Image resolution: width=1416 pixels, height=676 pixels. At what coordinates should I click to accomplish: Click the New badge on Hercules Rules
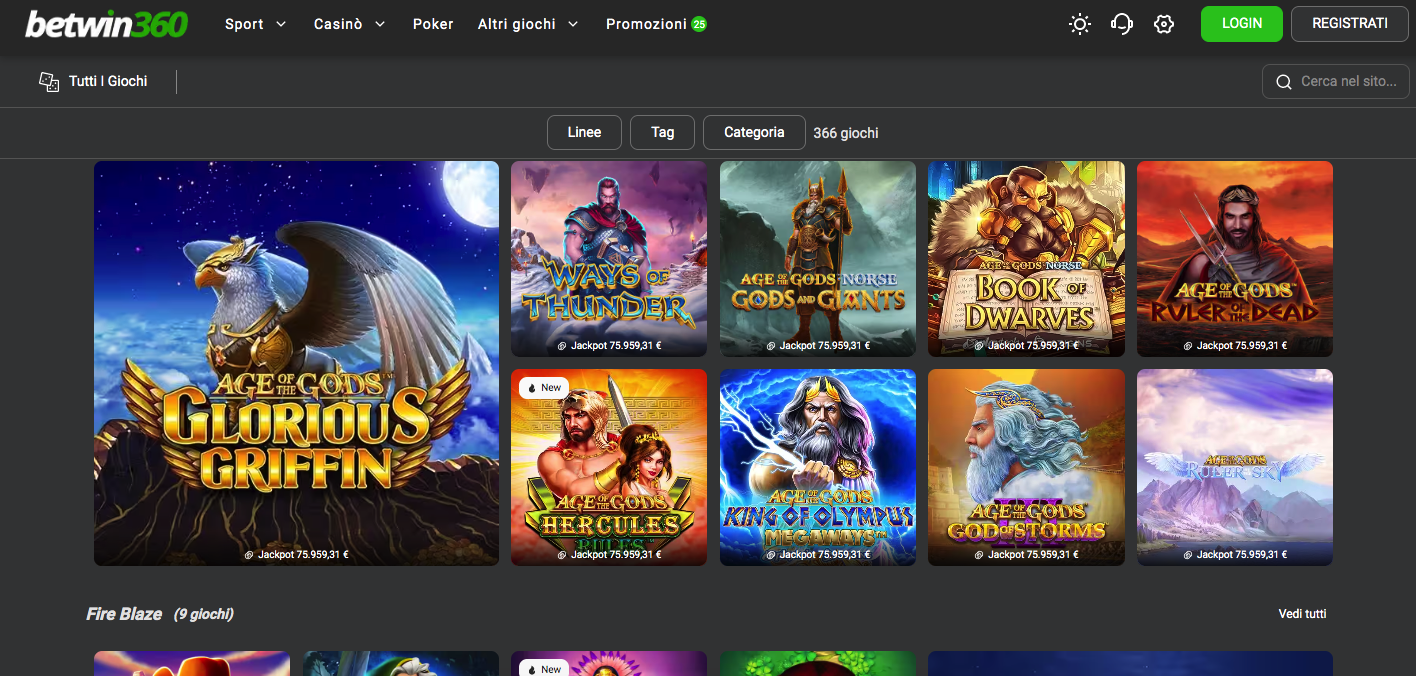click(543, 388)
